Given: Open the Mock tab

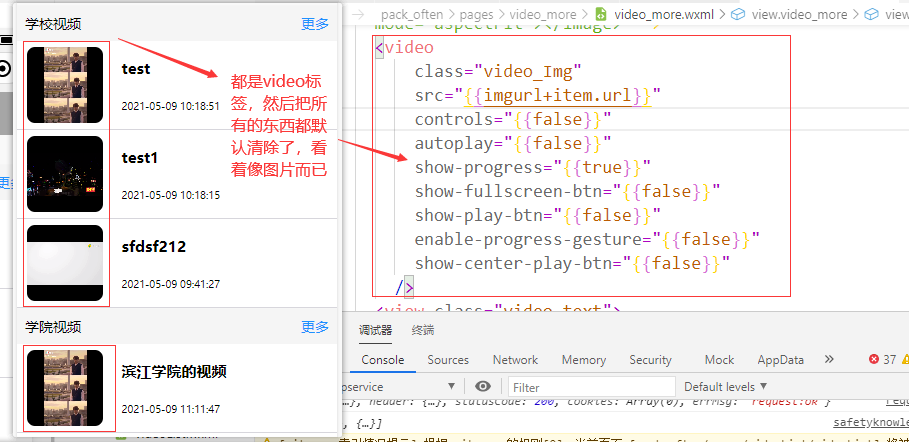Looking at the screenshot, I should (x=719, y=360).
